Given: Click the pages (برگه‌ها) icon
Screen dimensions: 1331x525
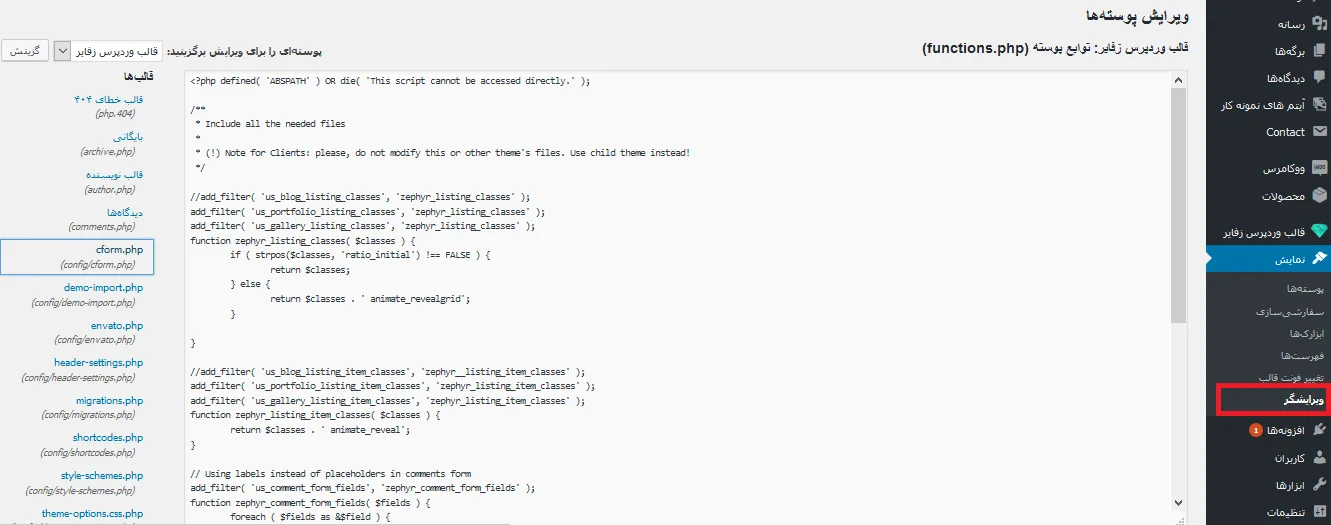Looking at the screenshot, I should (x=1319, y=51).
